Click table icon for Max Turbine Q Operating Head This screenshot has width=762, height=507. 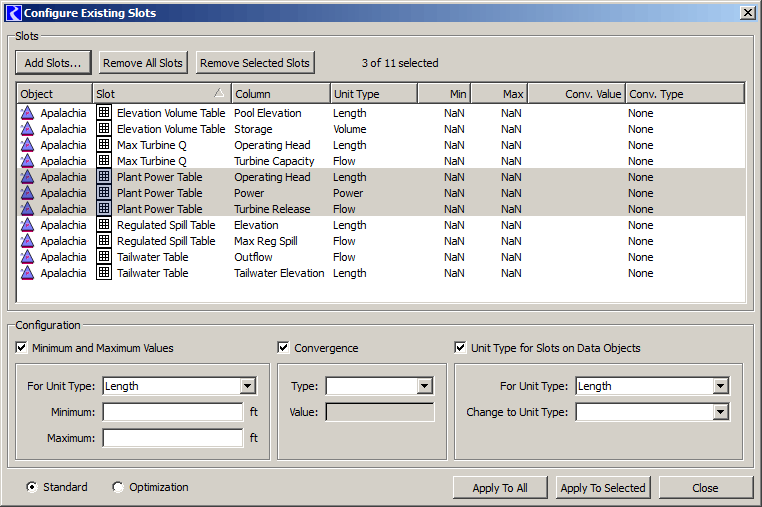point(104,144)
